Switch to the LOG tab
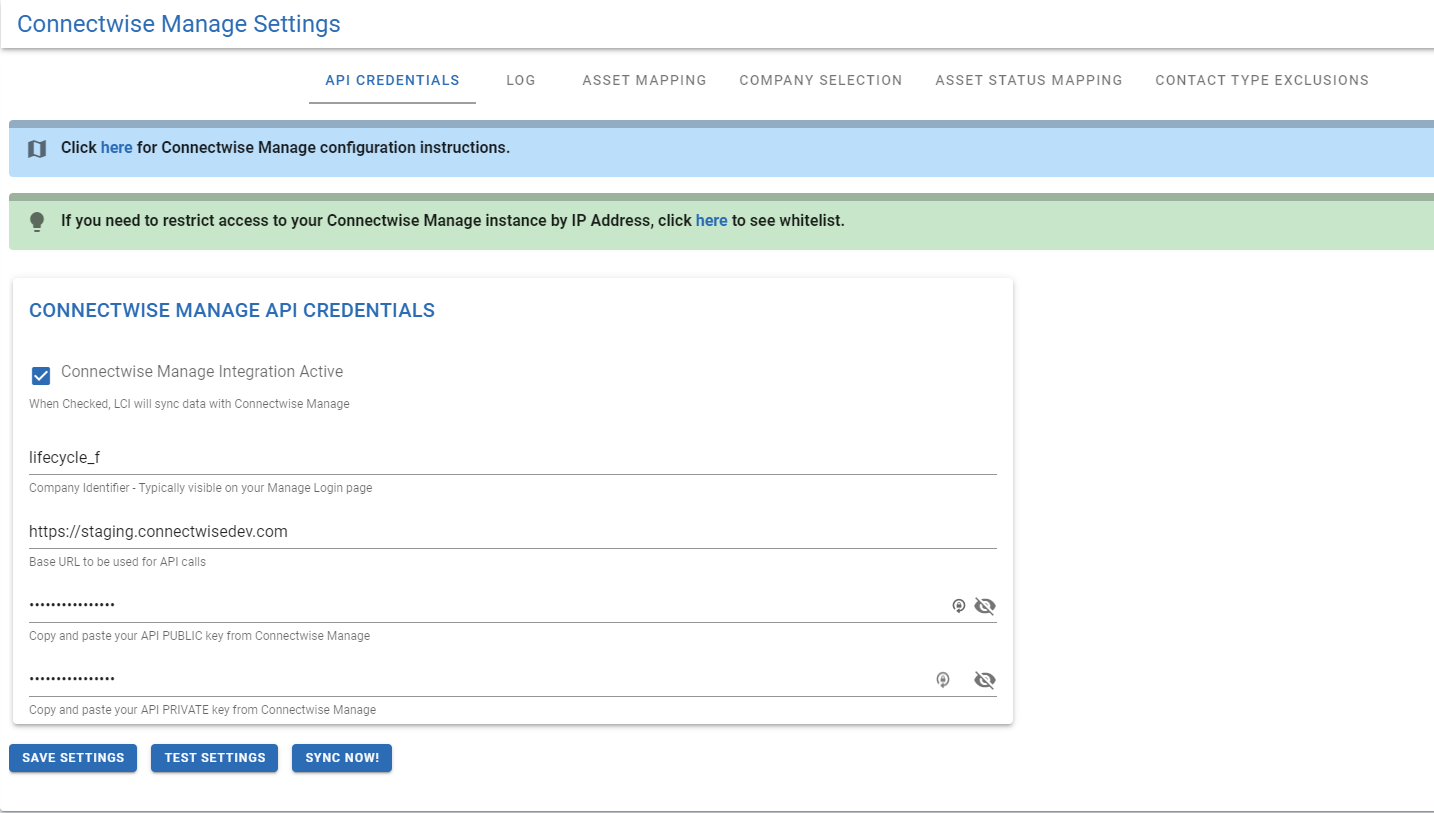 point(521,80)
